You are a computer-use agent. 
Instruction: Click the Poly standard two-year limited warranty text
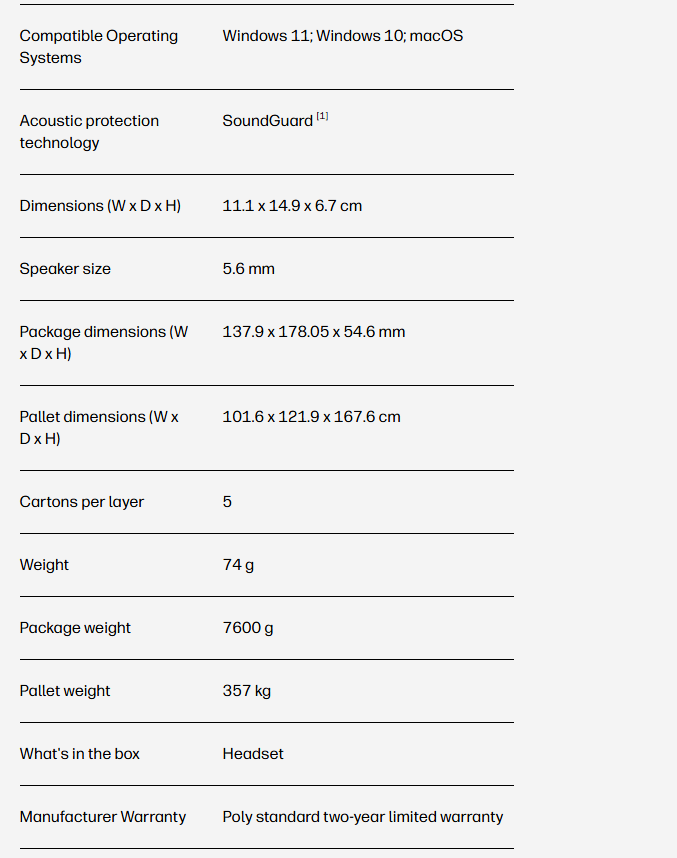[x=362, y=817]
